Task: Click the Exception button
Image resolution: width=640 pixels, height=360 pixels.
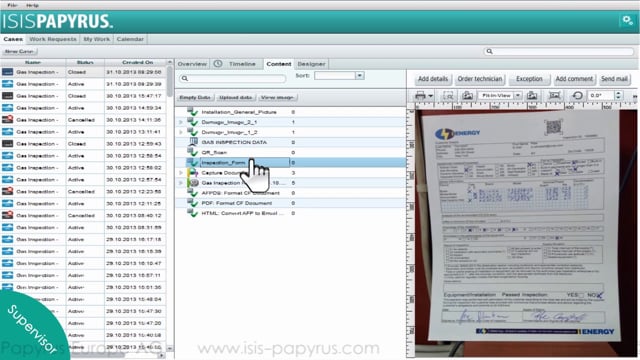Action: (x=529, y=79)
